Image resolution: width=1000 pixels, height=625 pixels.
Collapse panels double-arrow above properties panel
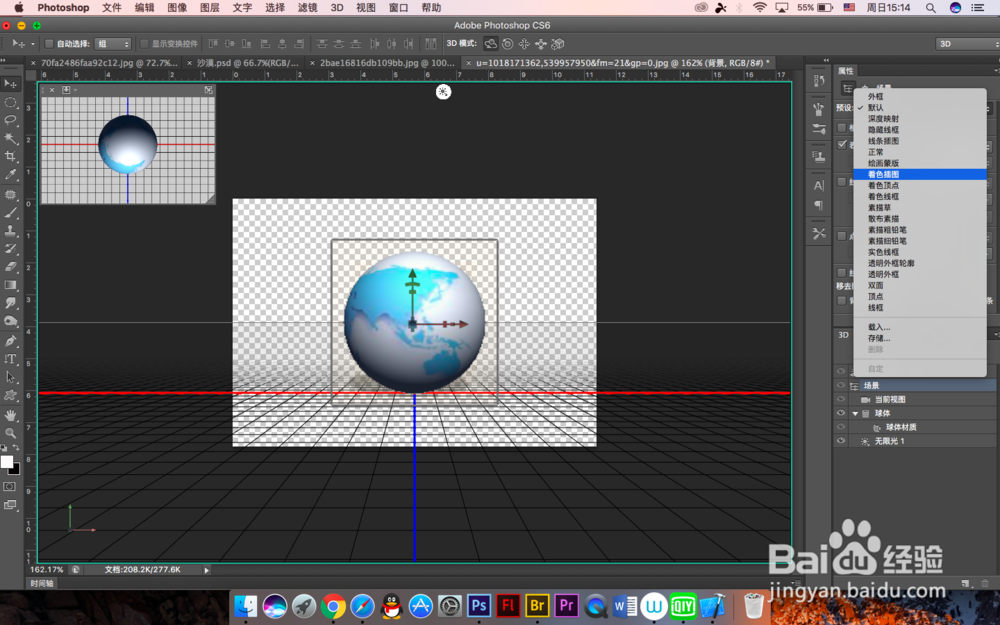pos(826,60)
